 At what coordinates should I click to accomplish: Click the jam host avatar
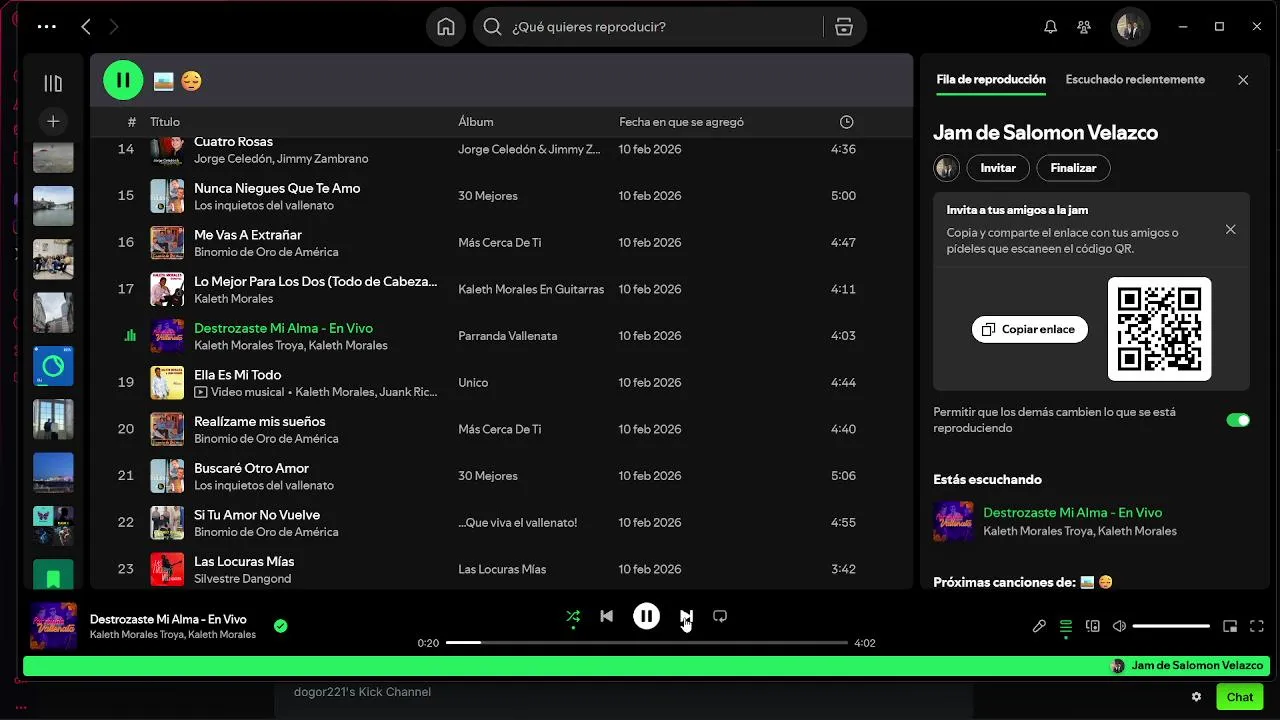coord(946,168)
